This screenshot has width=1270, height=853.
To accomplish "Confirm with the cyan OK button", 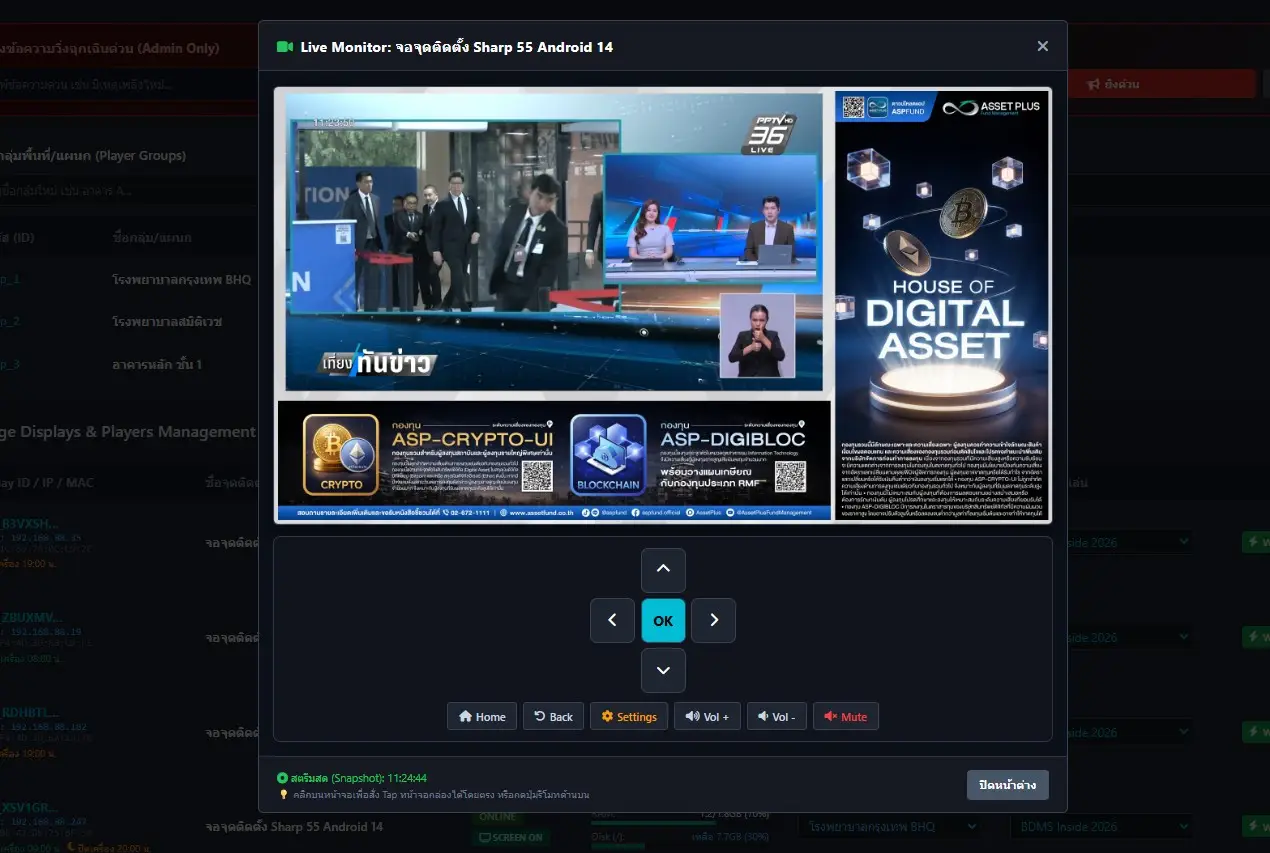I will 663,620.
